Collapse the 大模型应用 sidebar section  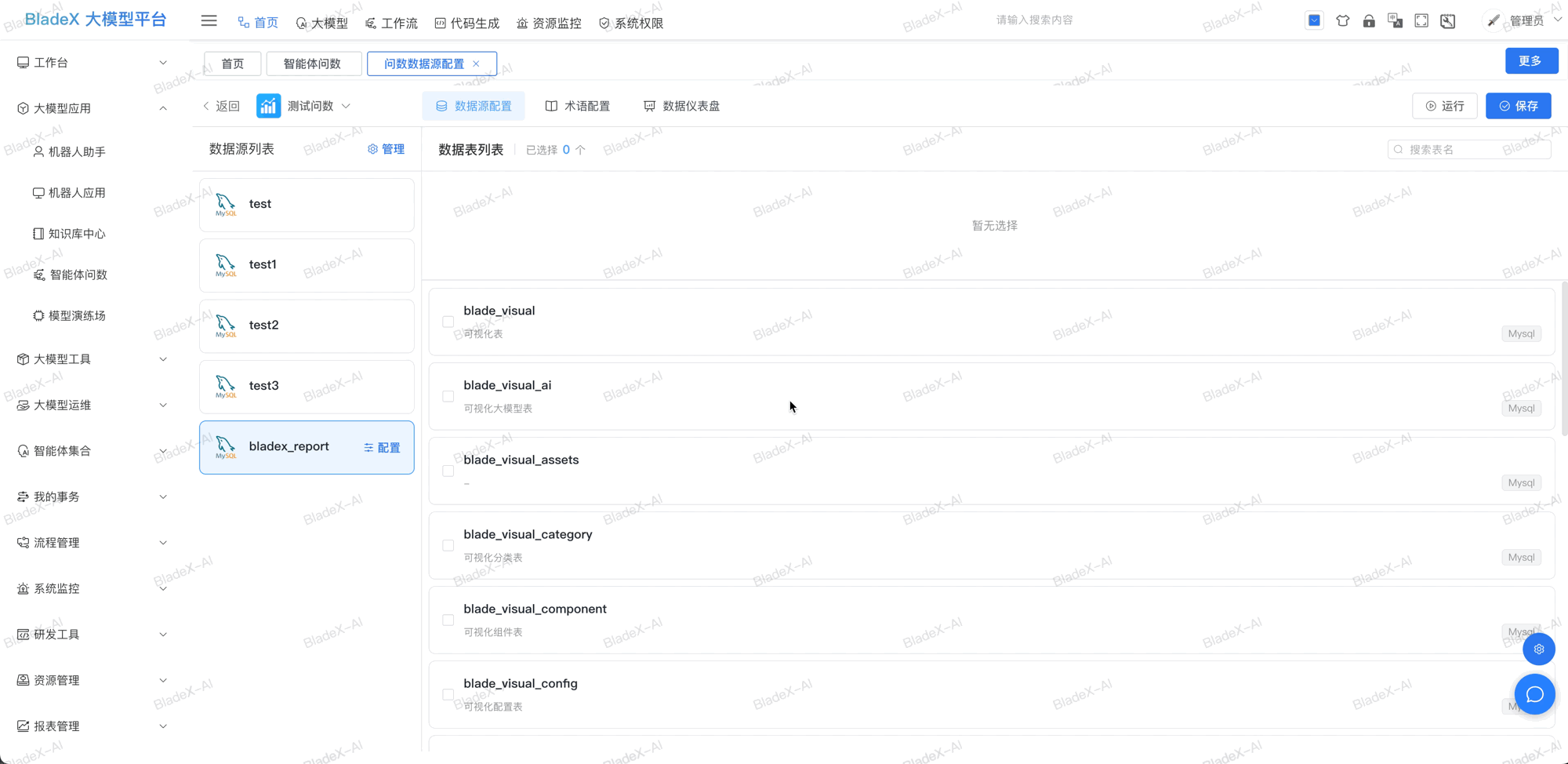pyautogui.click(x=163, y=107)
